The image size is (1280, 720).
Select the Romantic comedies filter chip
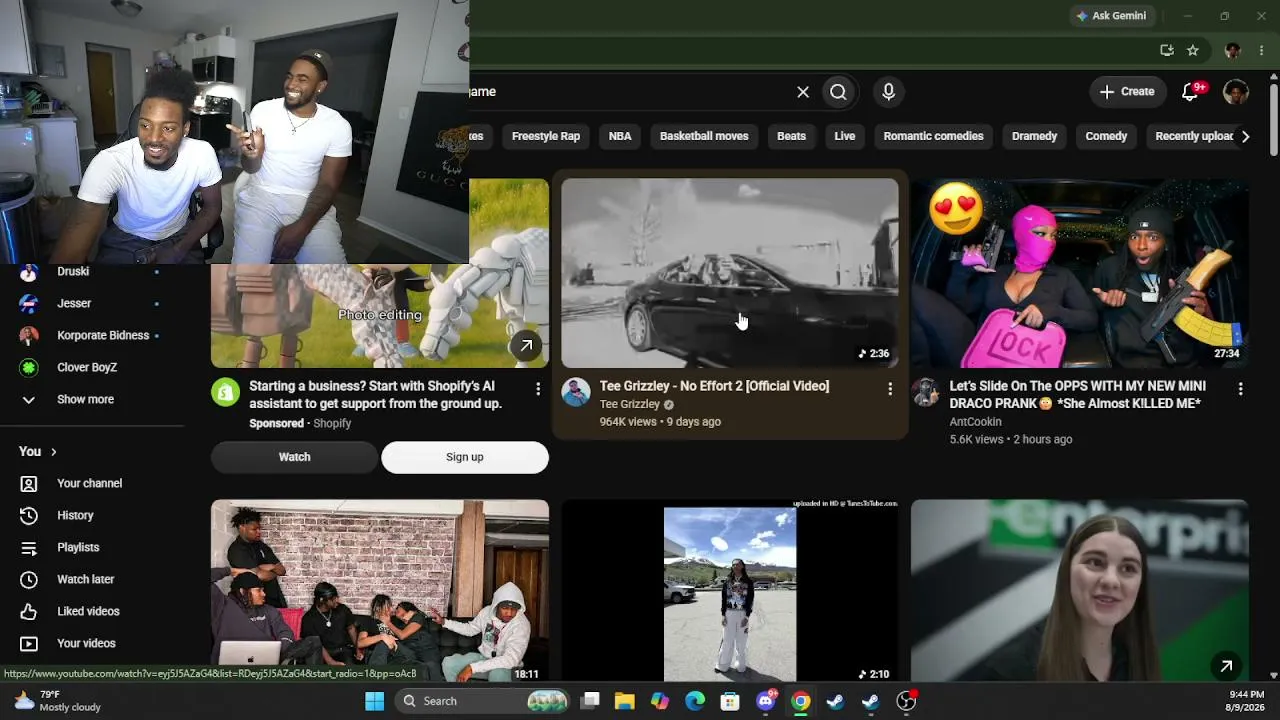pos(933,136)
